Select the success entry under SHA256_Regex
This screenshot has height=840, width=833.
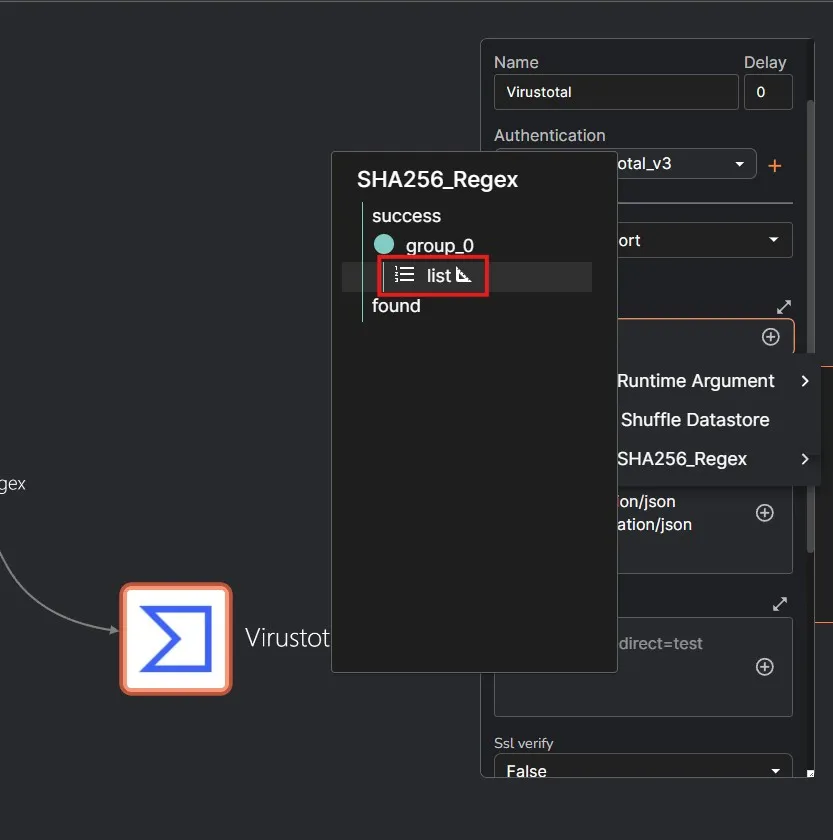coord(406,216)
